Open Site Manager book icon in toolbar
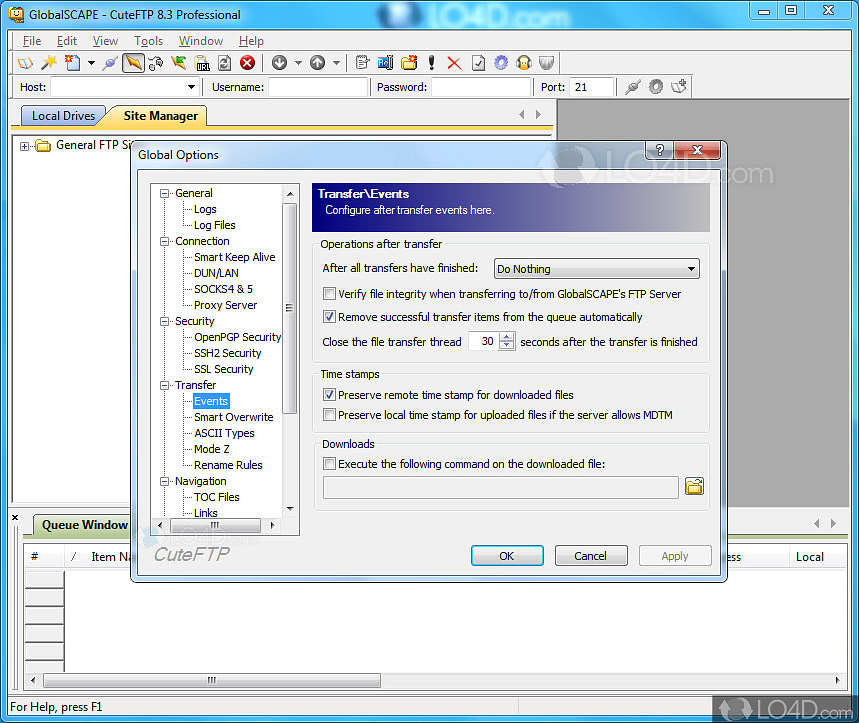 (x=25, y=63)
